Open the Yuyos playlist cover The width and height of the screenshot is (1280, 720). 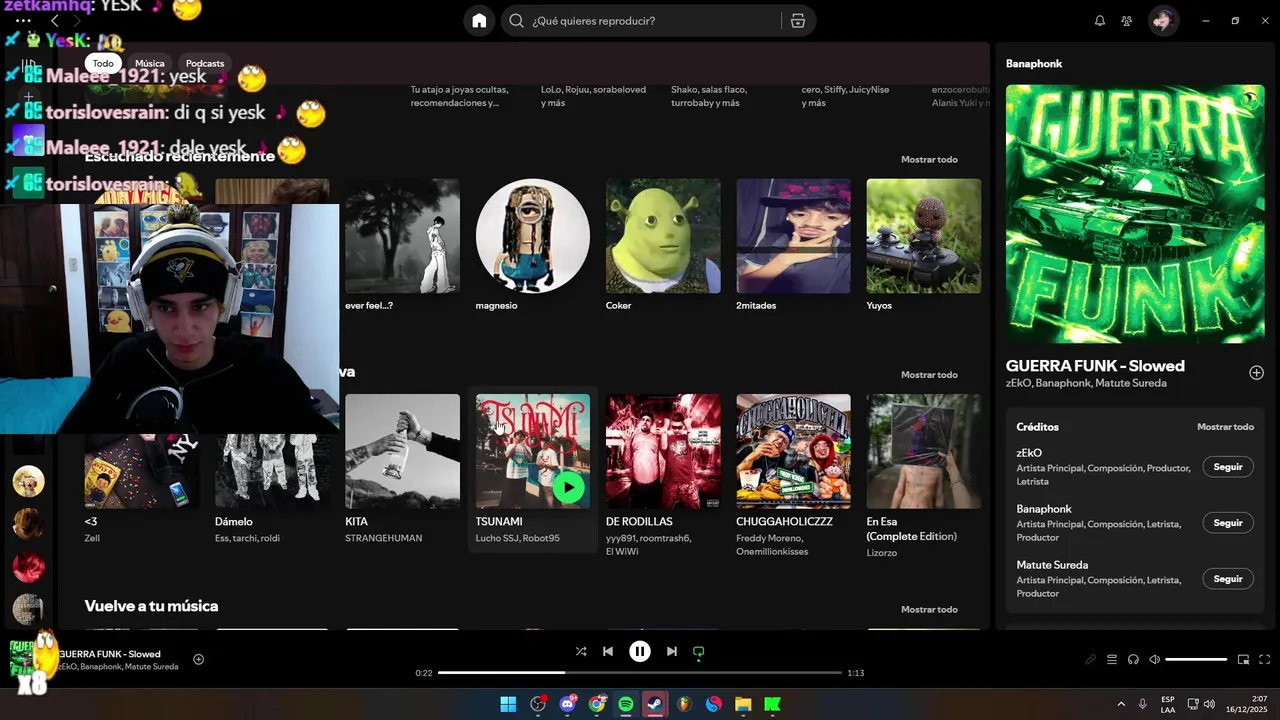[x=924, y=236]
